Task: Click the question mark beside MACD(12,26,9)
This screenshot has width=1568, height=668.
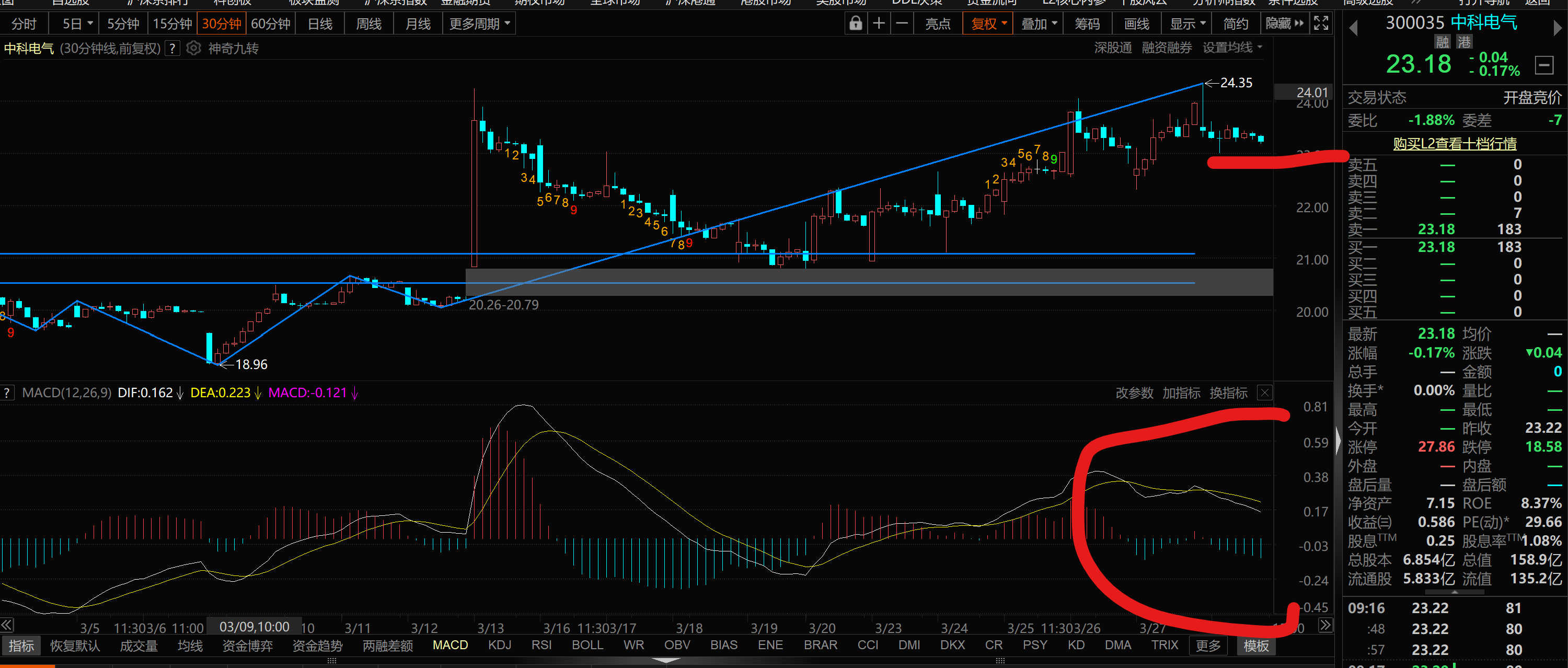Action: tap(7, 393)
